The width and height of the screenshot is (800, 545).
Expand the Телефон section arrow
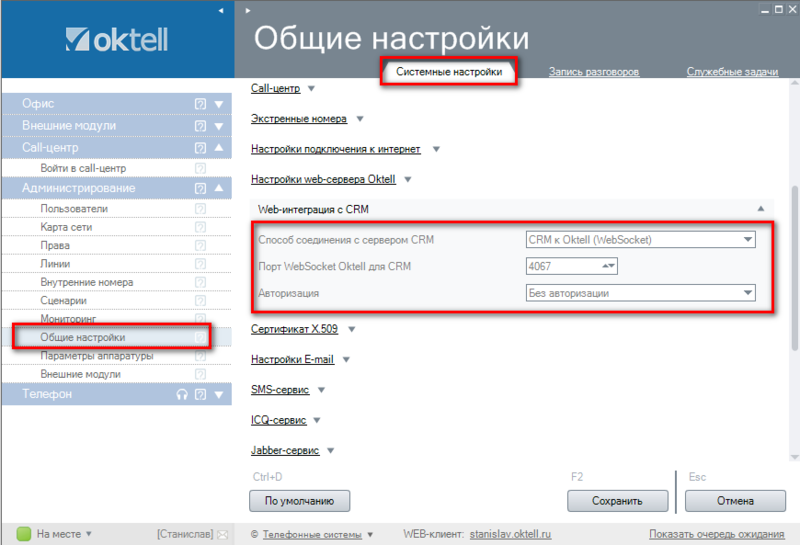pos(219,394)
